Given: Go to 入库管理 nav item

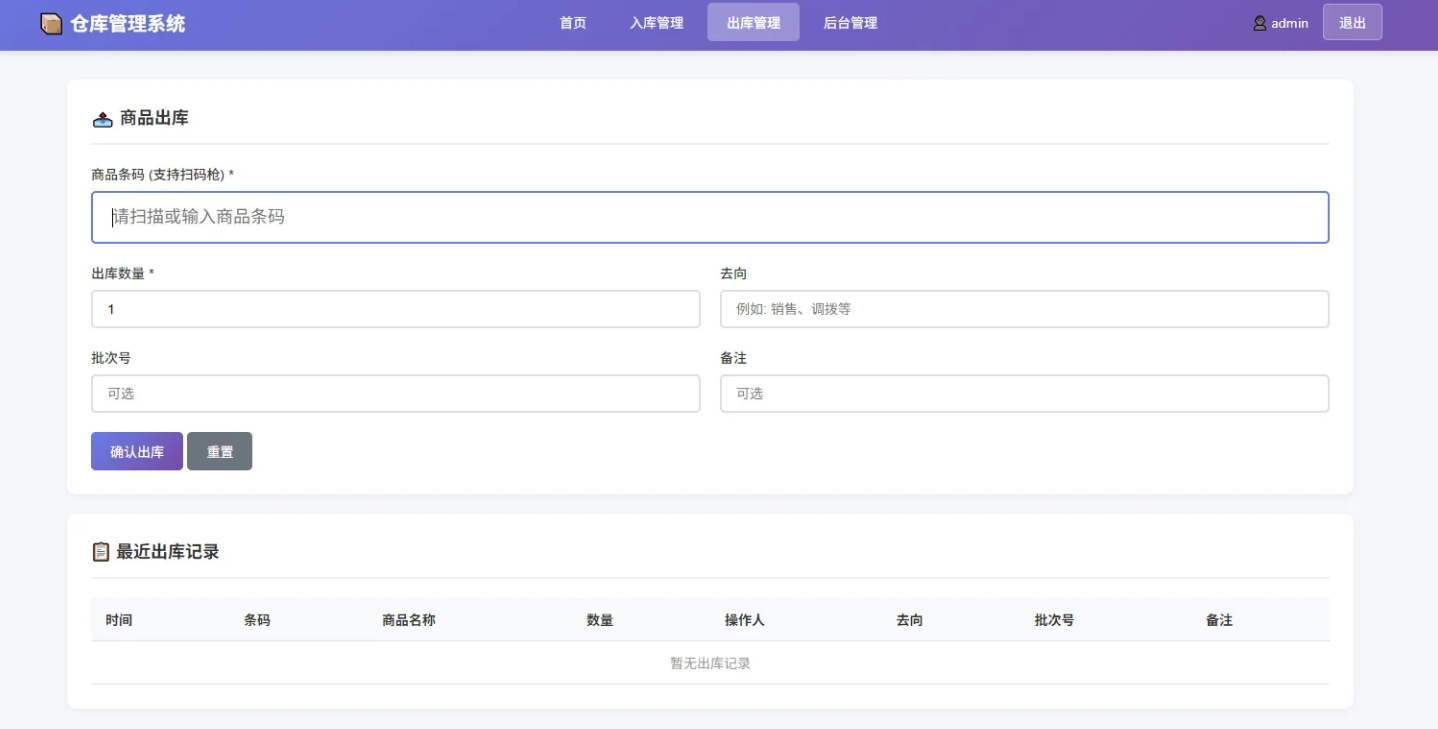Looking at the screenshot, I should pyautogui.click(x=657, y=23).
